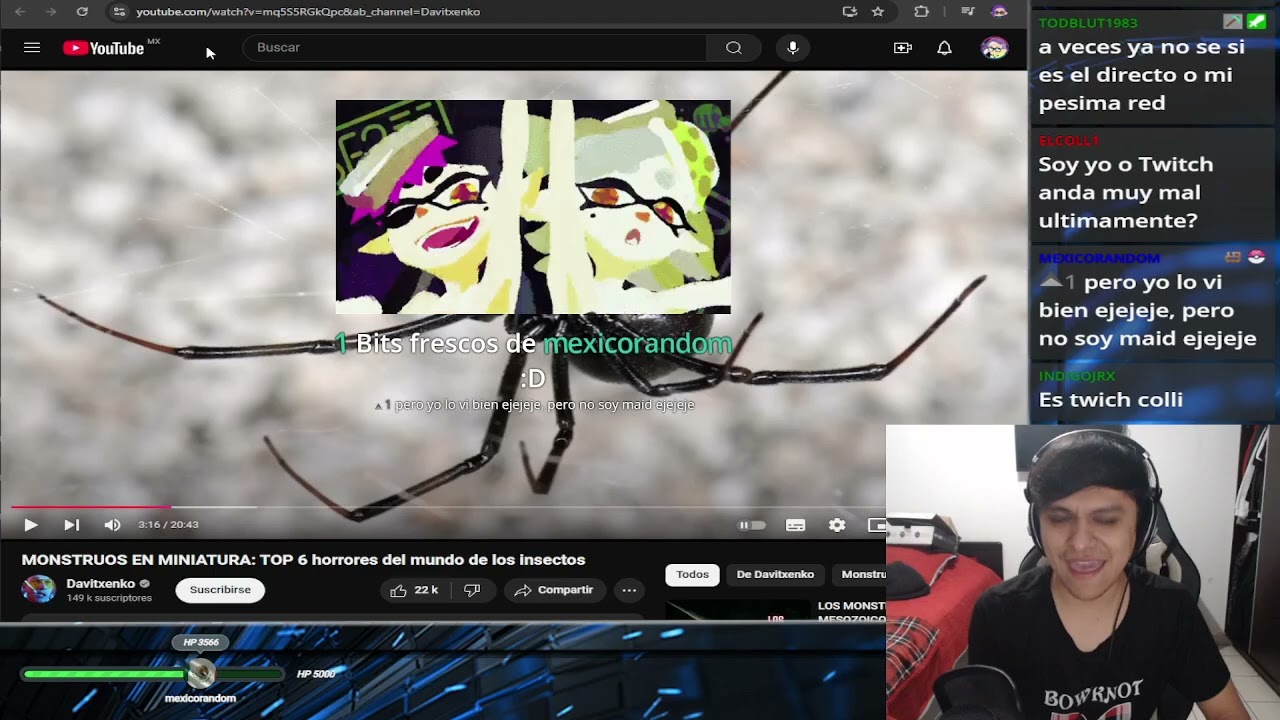
Task: Toggle the autoplay switch
Action: (x=752, y=525)
